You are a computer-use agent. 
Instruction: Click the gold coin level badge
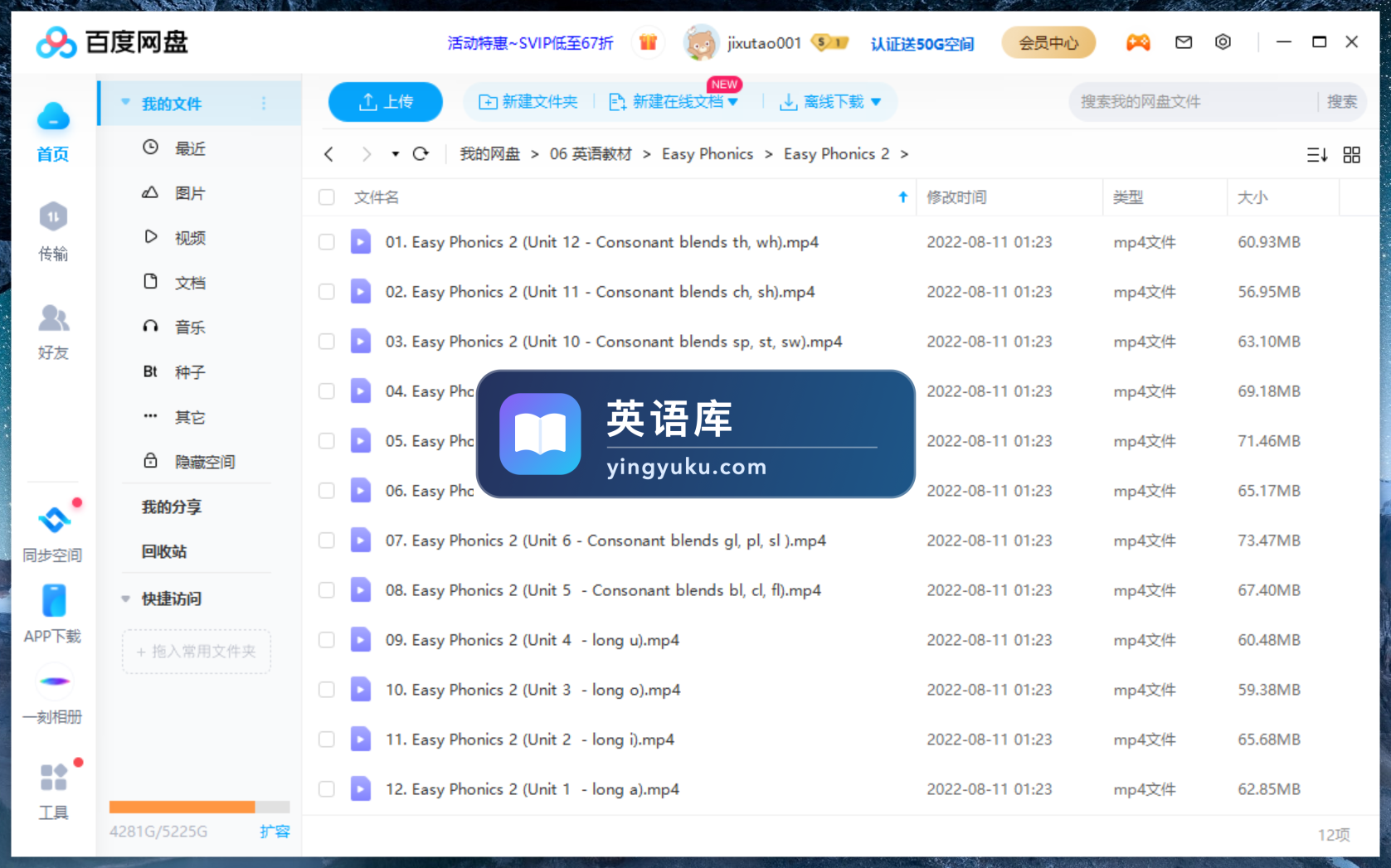click(829, 42)
